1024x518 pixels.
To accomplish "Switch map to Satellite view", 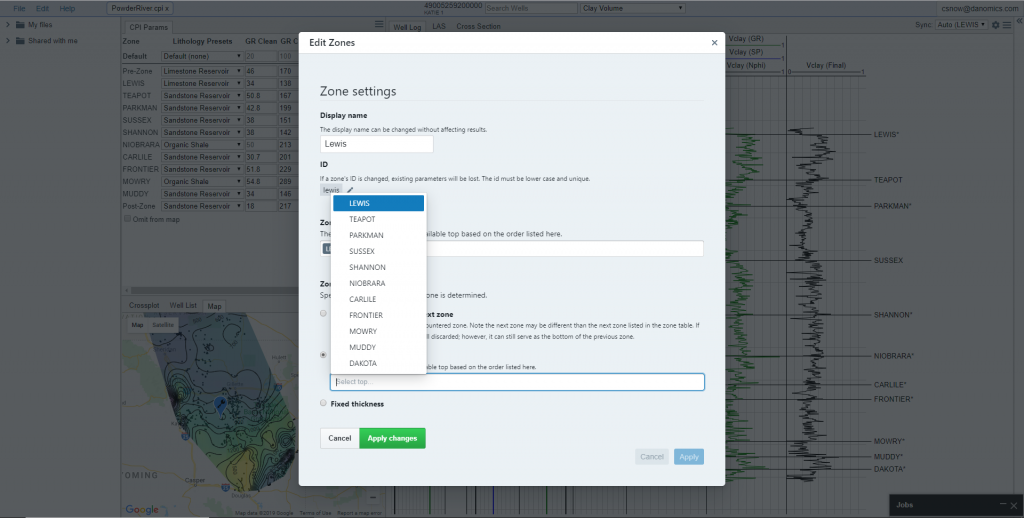I will (163, 325).
